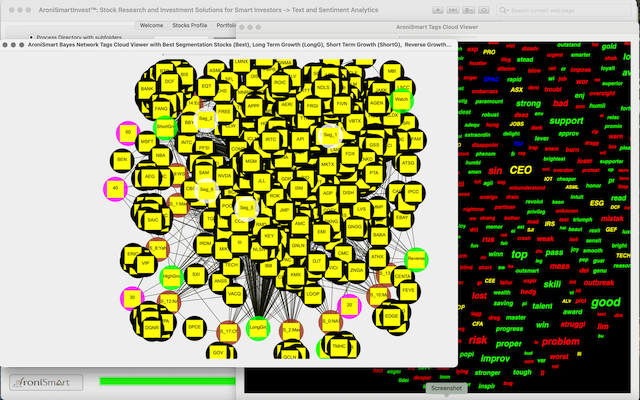
Task: Click the circle button beside the search field
Action: (484, 10)
